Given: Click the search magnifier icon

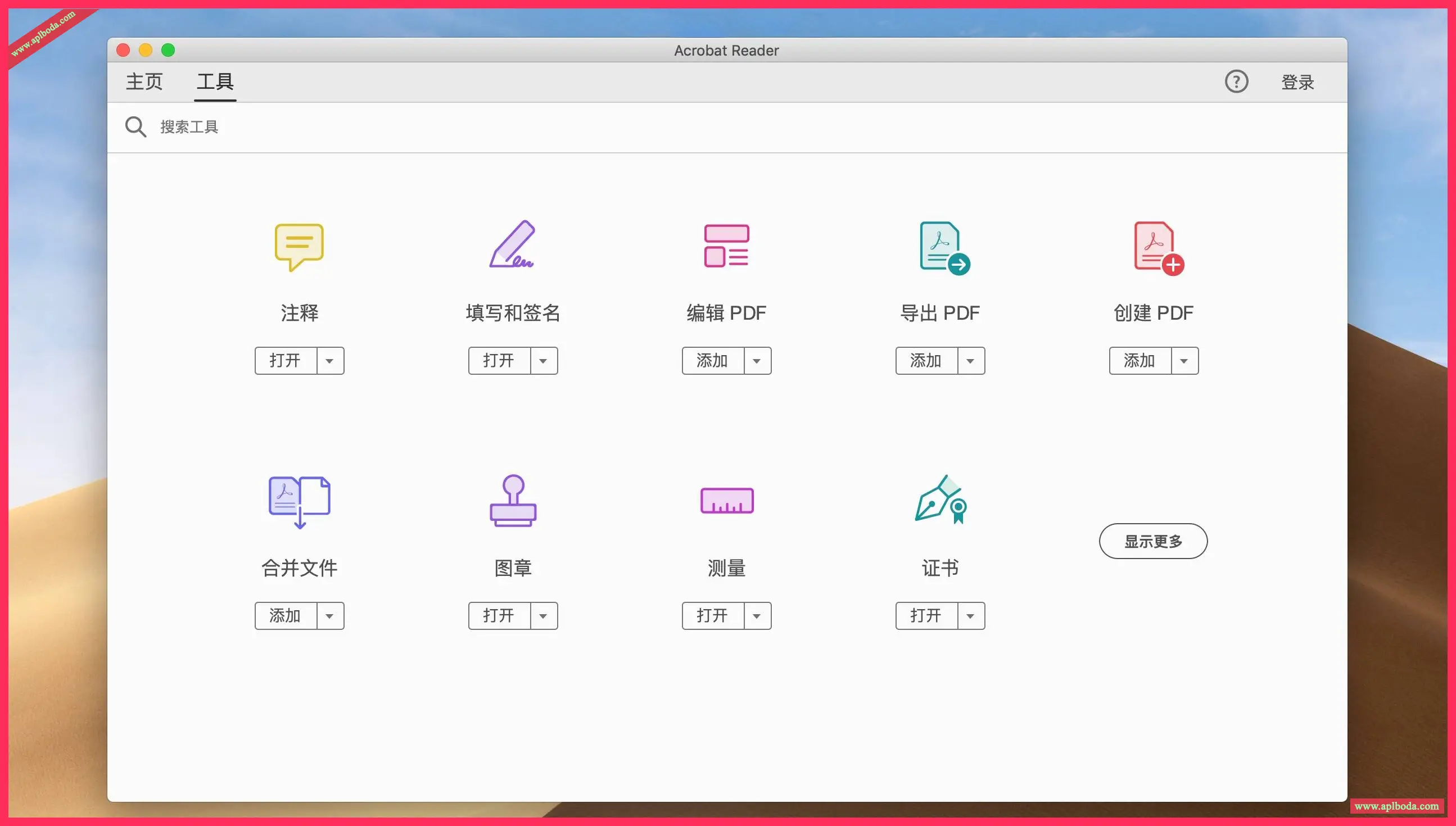Looking at the screenshot, I should coord(135,126).
